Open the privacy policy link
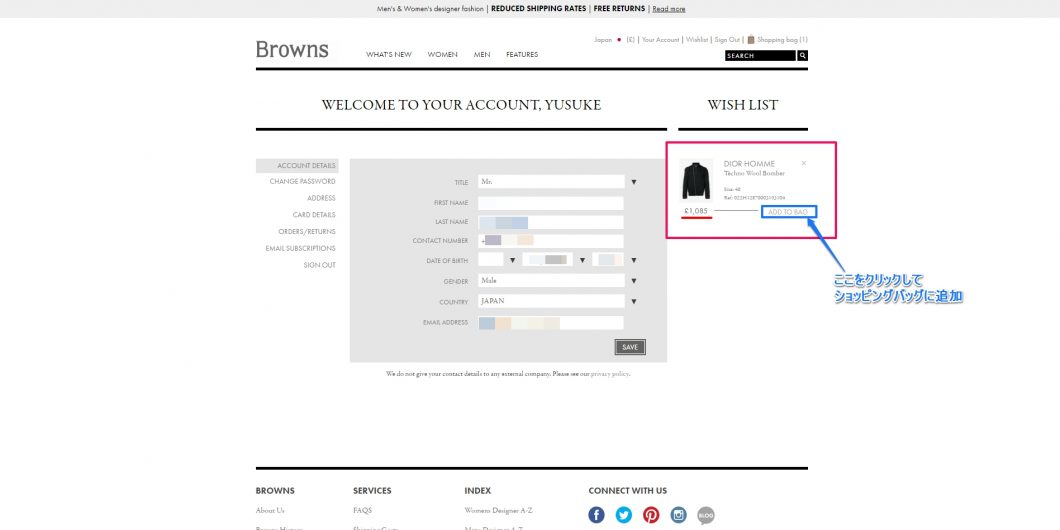The image size is (1060, 530). click(x=610, y=374)
